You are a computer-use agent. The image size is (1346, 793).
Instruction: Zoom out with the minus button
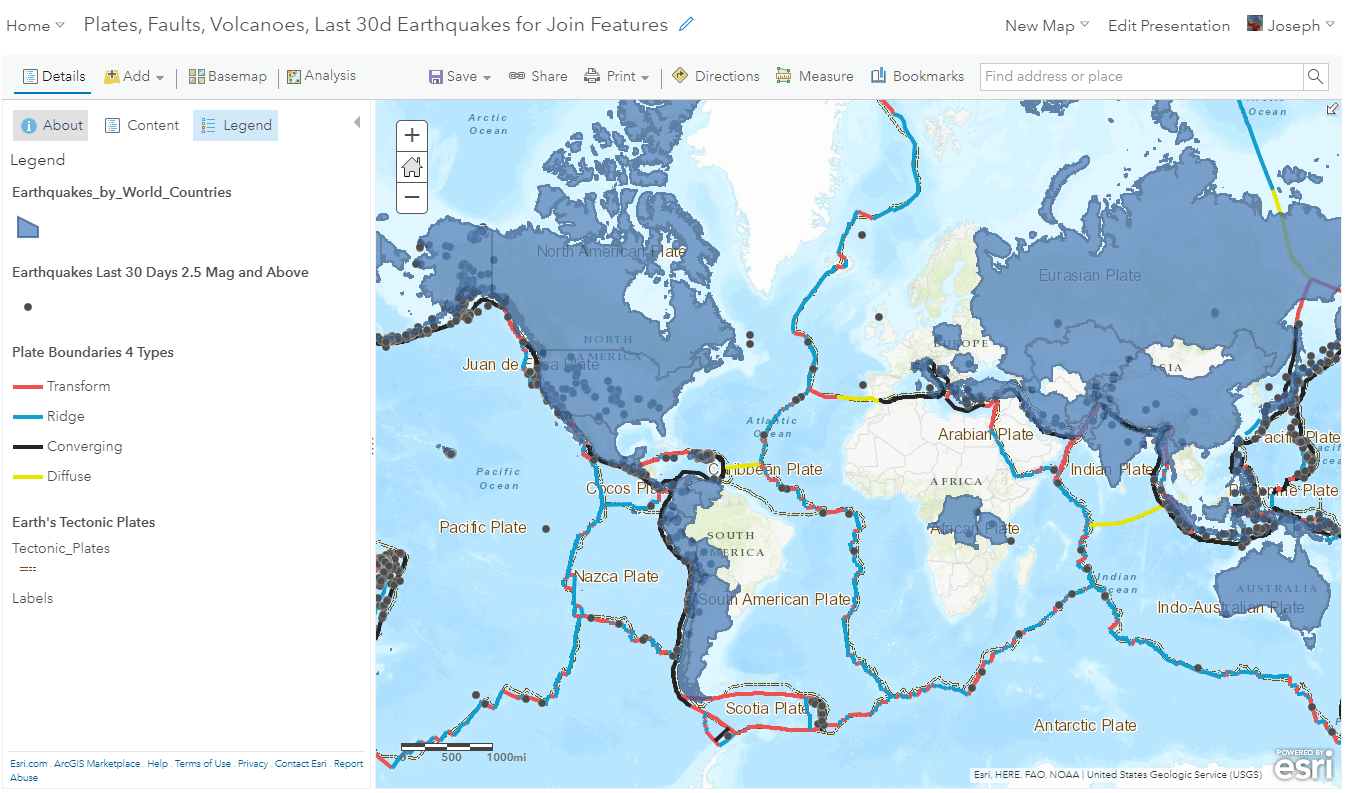pos(412,197)
